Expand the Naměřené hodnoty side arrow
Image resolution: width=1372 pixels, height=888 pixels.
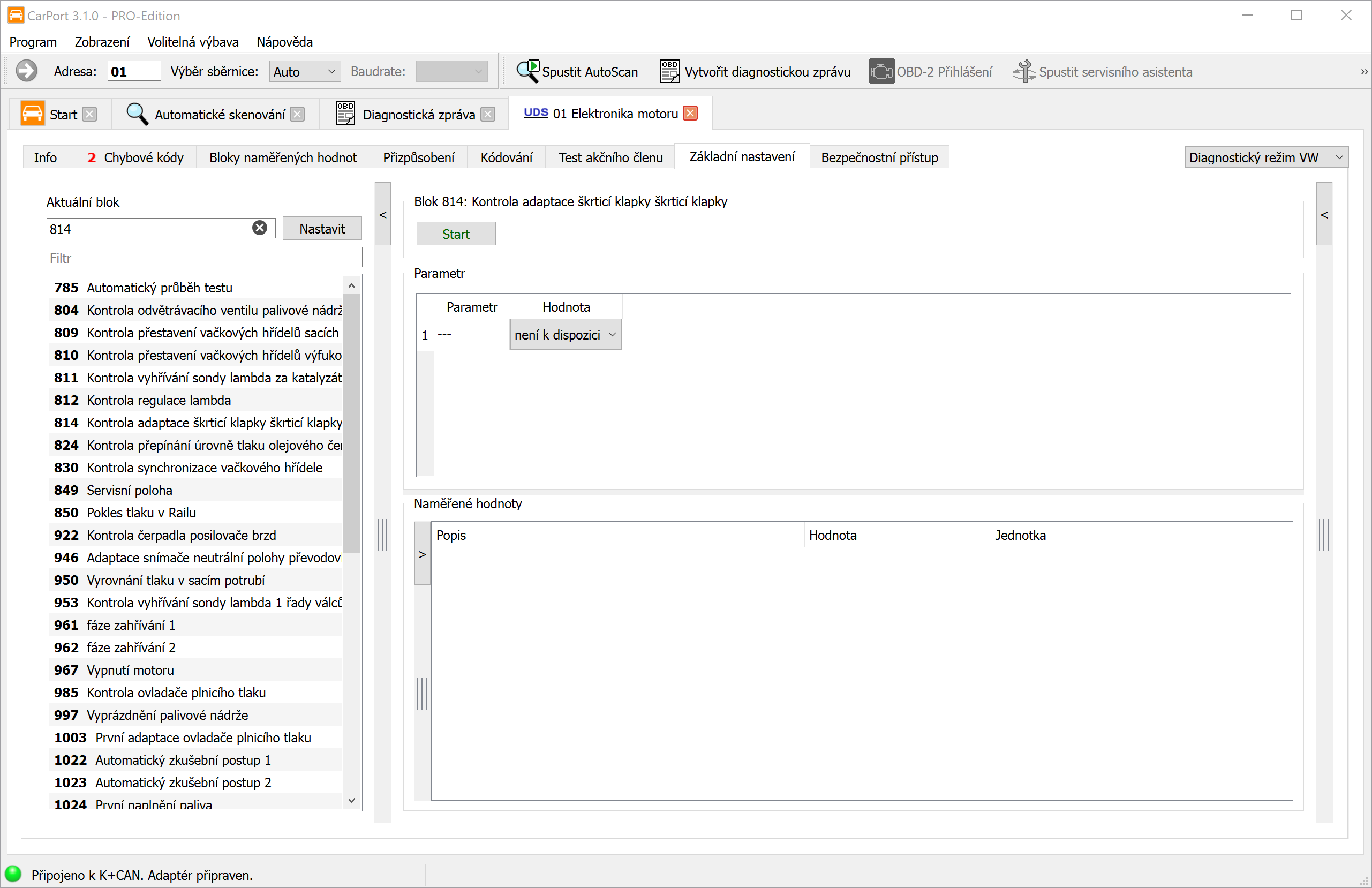tap(423, 554)
